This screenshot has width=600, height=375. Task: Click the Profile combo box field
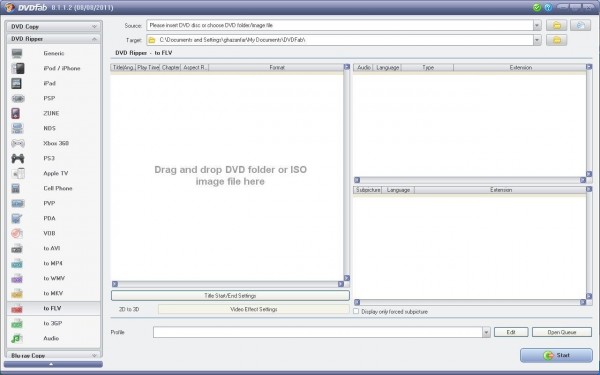click(318, 332)
